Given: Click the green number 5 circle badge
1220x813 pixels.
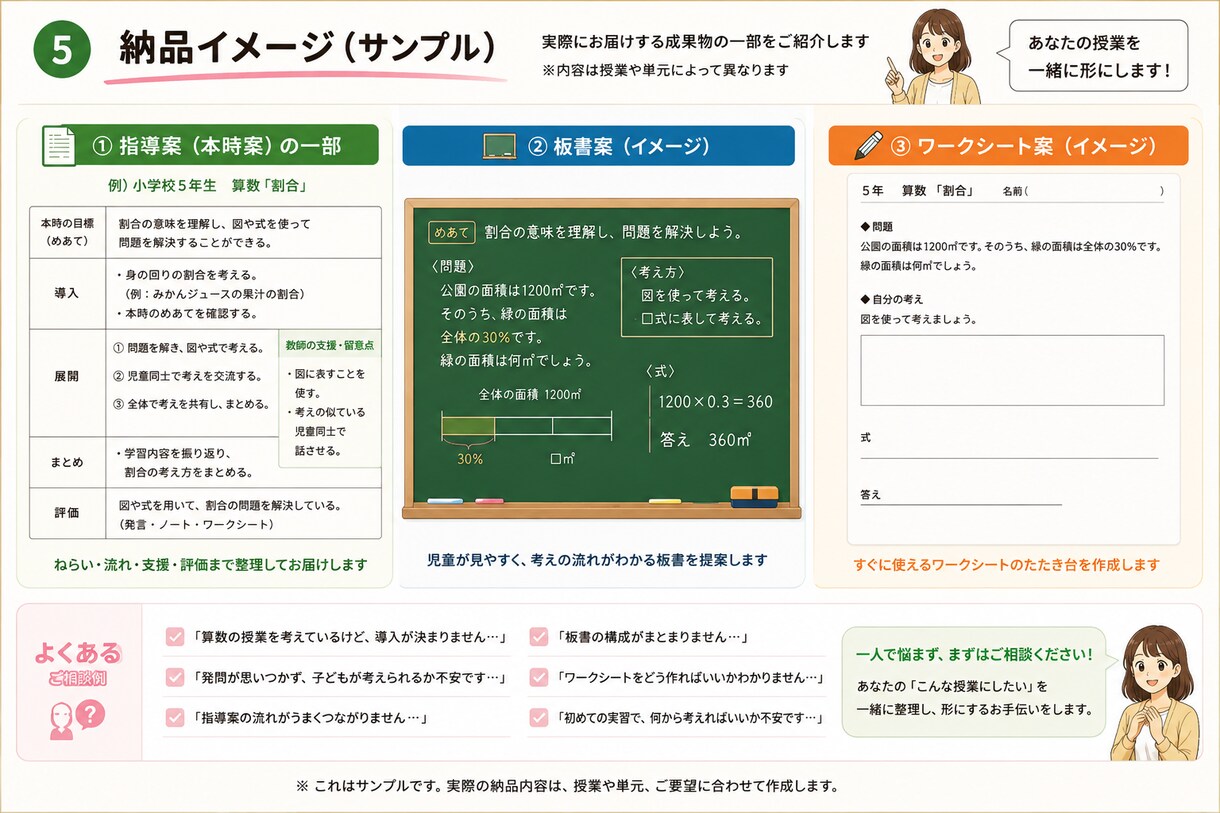Looking at the screenshot, I should click(x=62, y=50).
